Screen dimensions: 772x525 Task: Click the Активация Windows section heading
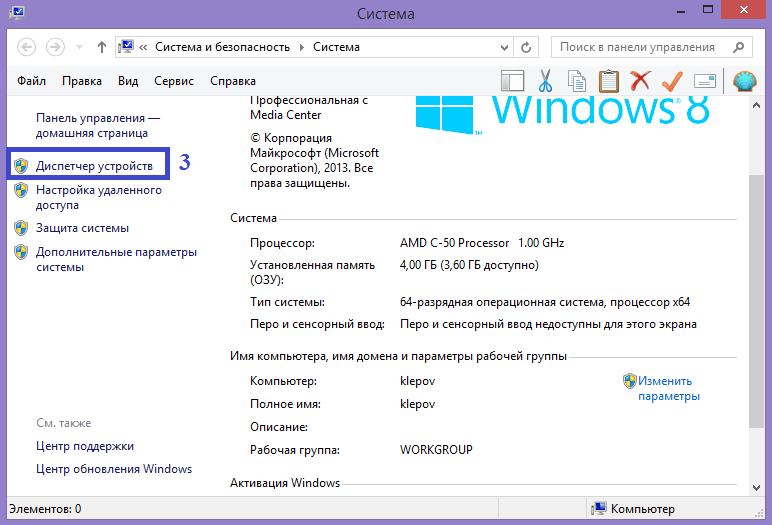click(285, 483)
